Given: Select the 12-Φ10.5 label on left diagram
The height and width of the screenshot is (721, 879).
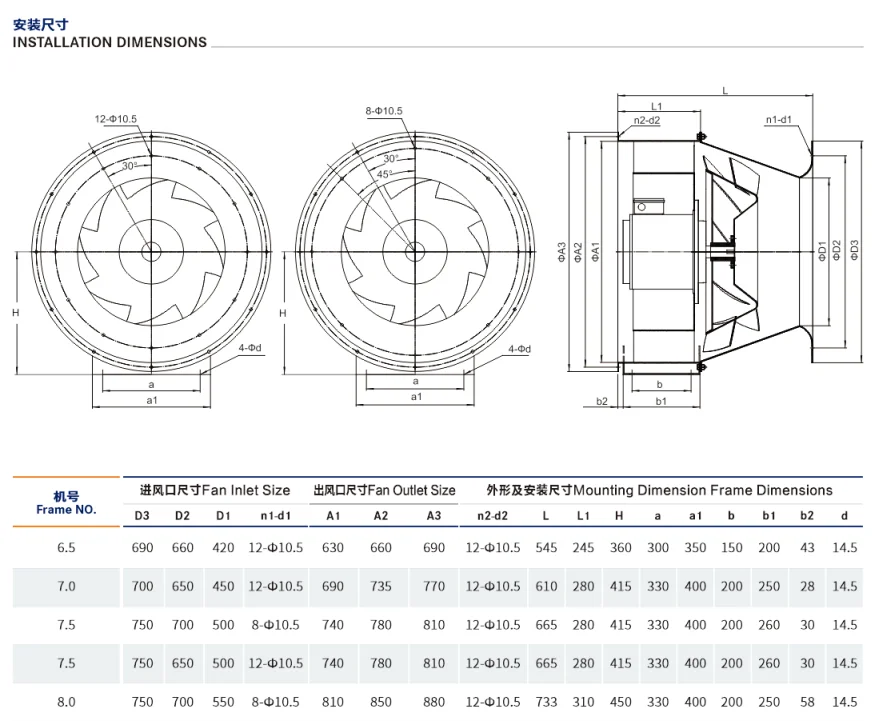Looking at the screenshot, I should click(115, 119).
